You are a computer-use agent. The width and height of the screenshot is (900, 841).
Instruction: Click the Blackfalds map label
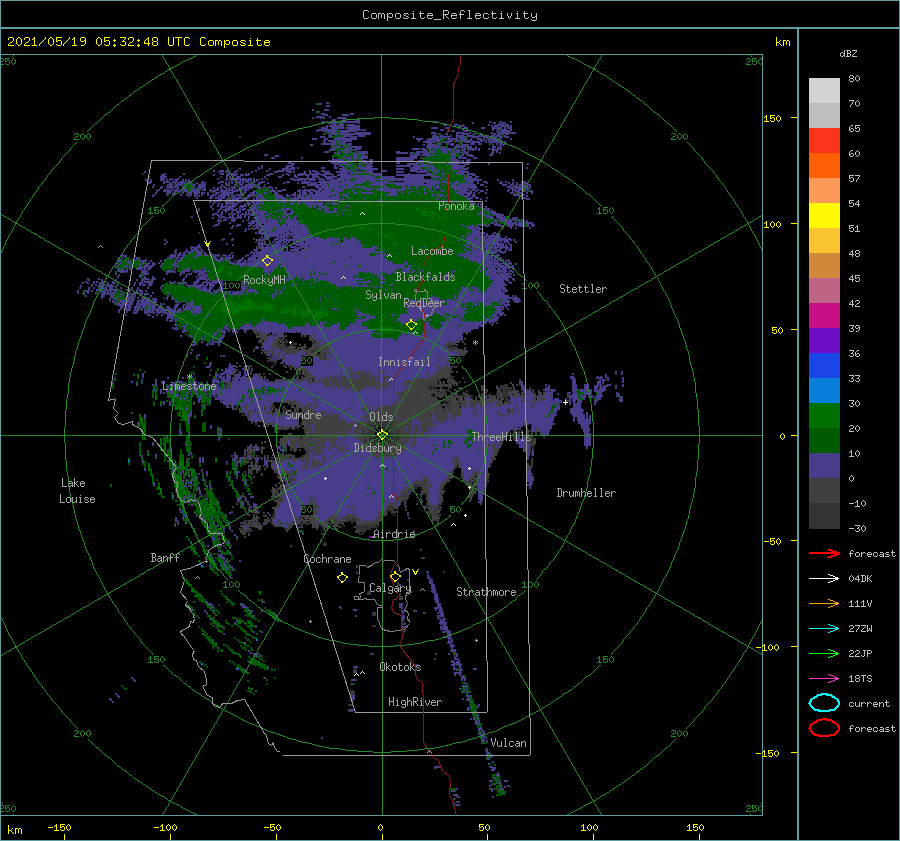tap(425, 277)
